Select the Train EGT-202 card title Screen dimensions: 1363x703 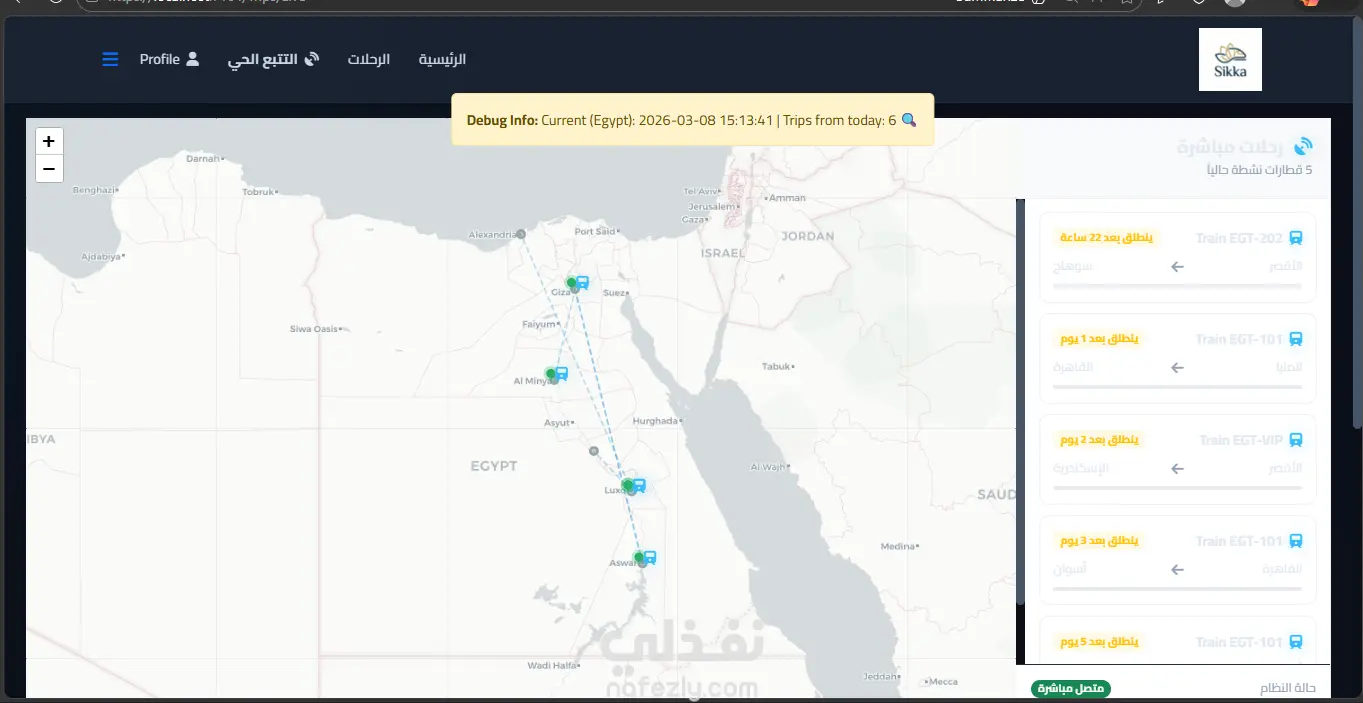click(x=1239, y=238)
